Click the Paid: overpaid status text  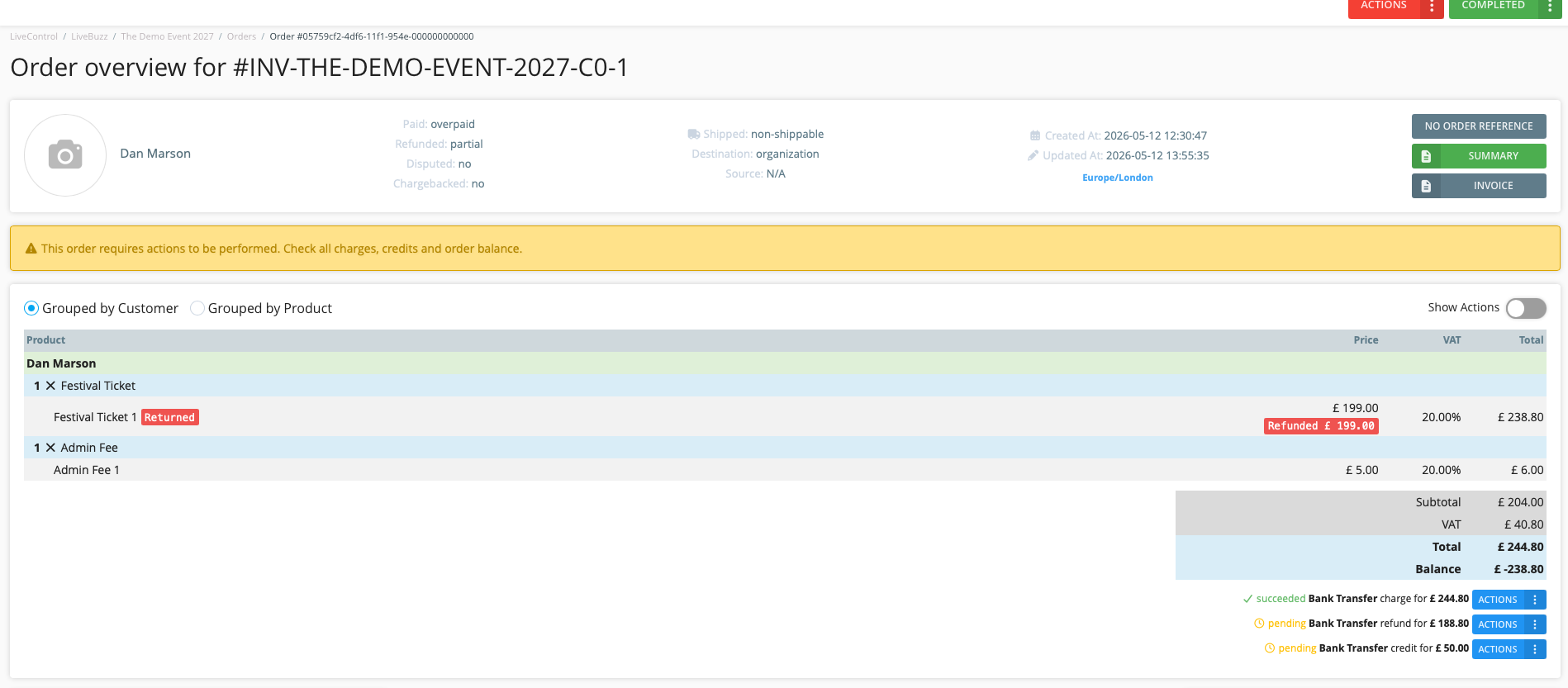point(439,124)
